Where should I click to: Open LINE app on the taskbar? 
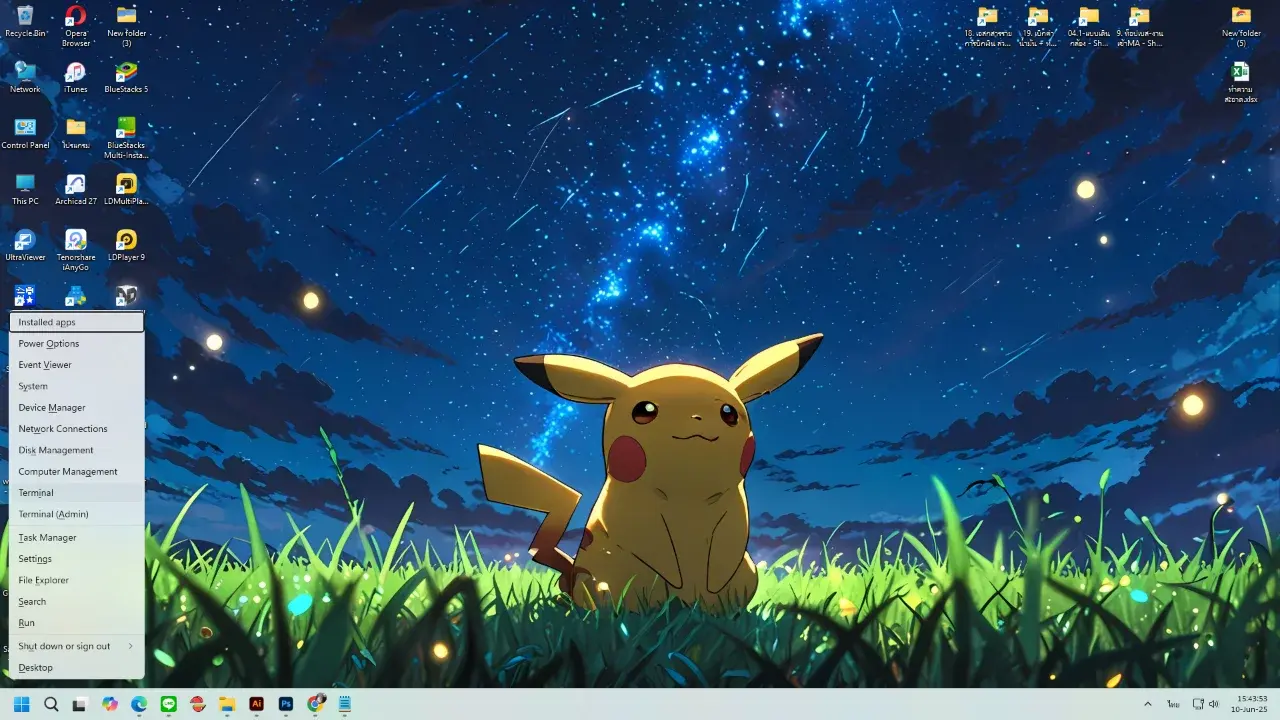[168, 704]
